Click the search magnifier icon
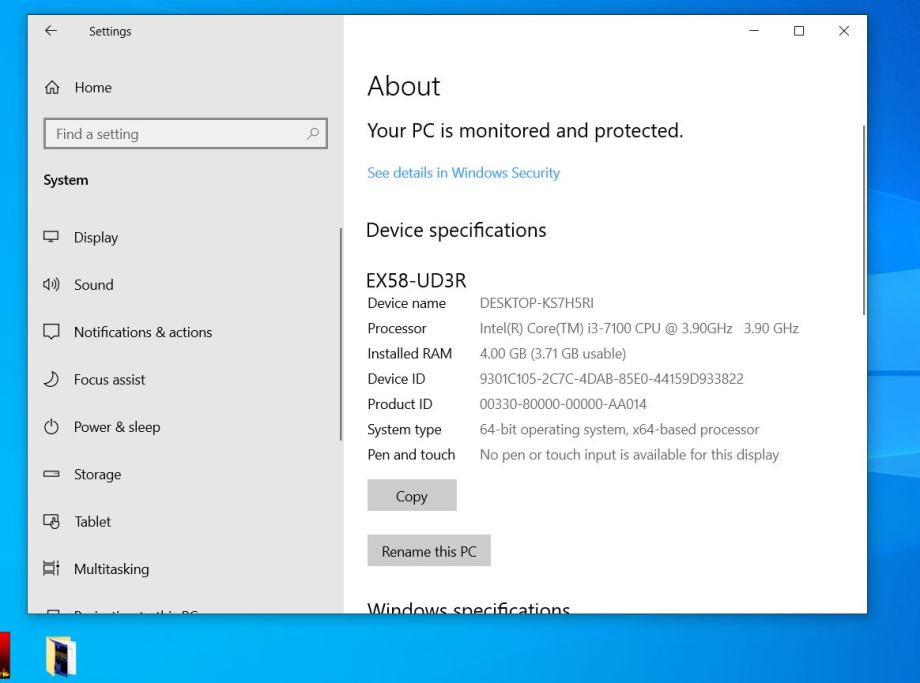This screenshot has height=683, width=920. point(313,134)
